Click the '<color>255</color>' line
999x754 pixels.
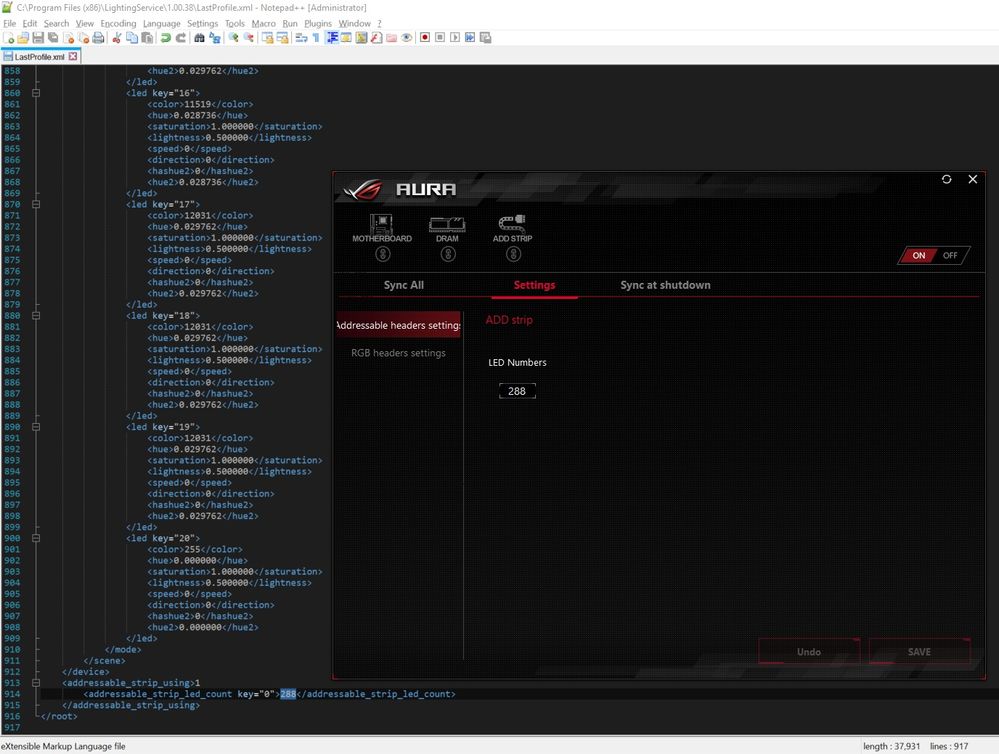(x=195, y=549)
